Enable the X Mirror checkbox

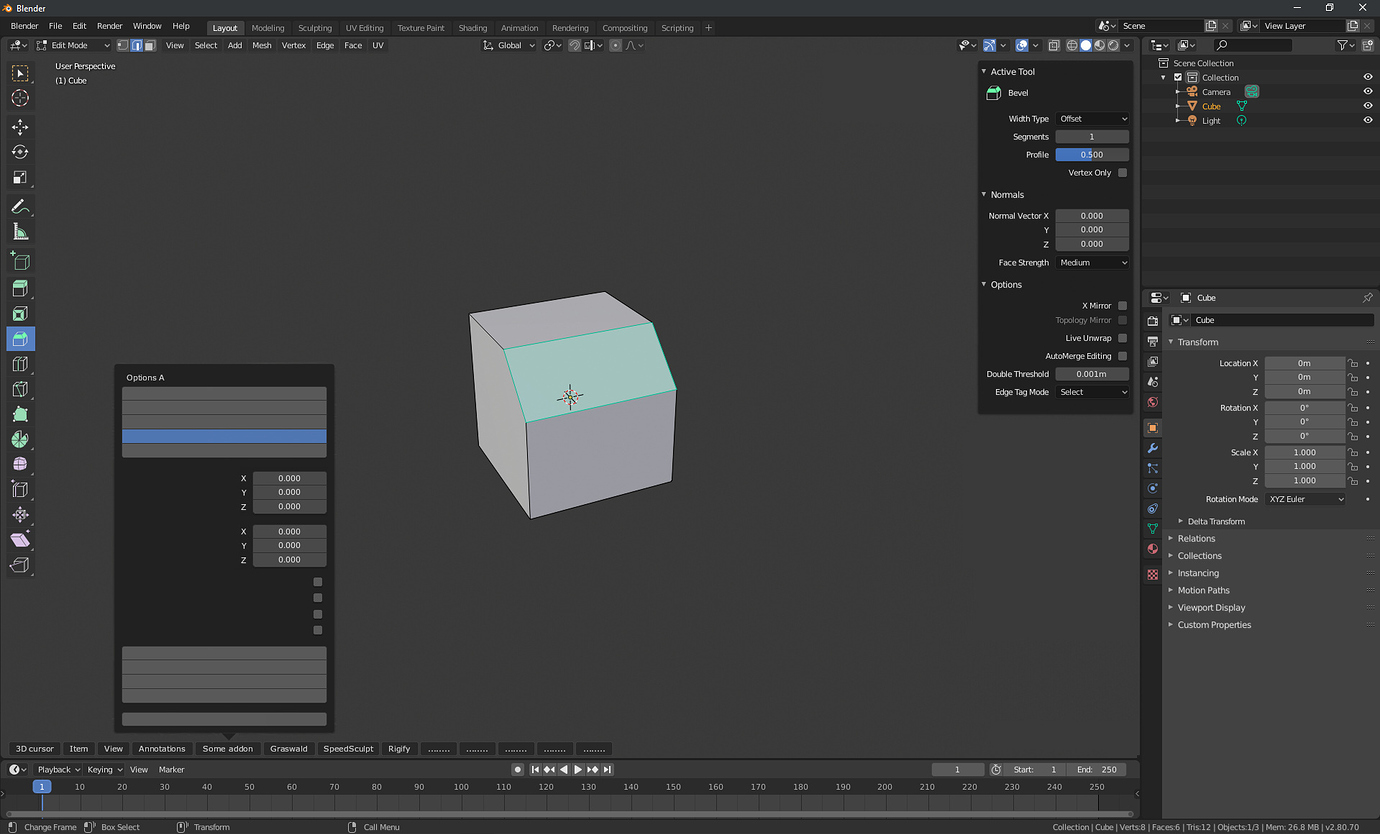(x=1122, y=306)
